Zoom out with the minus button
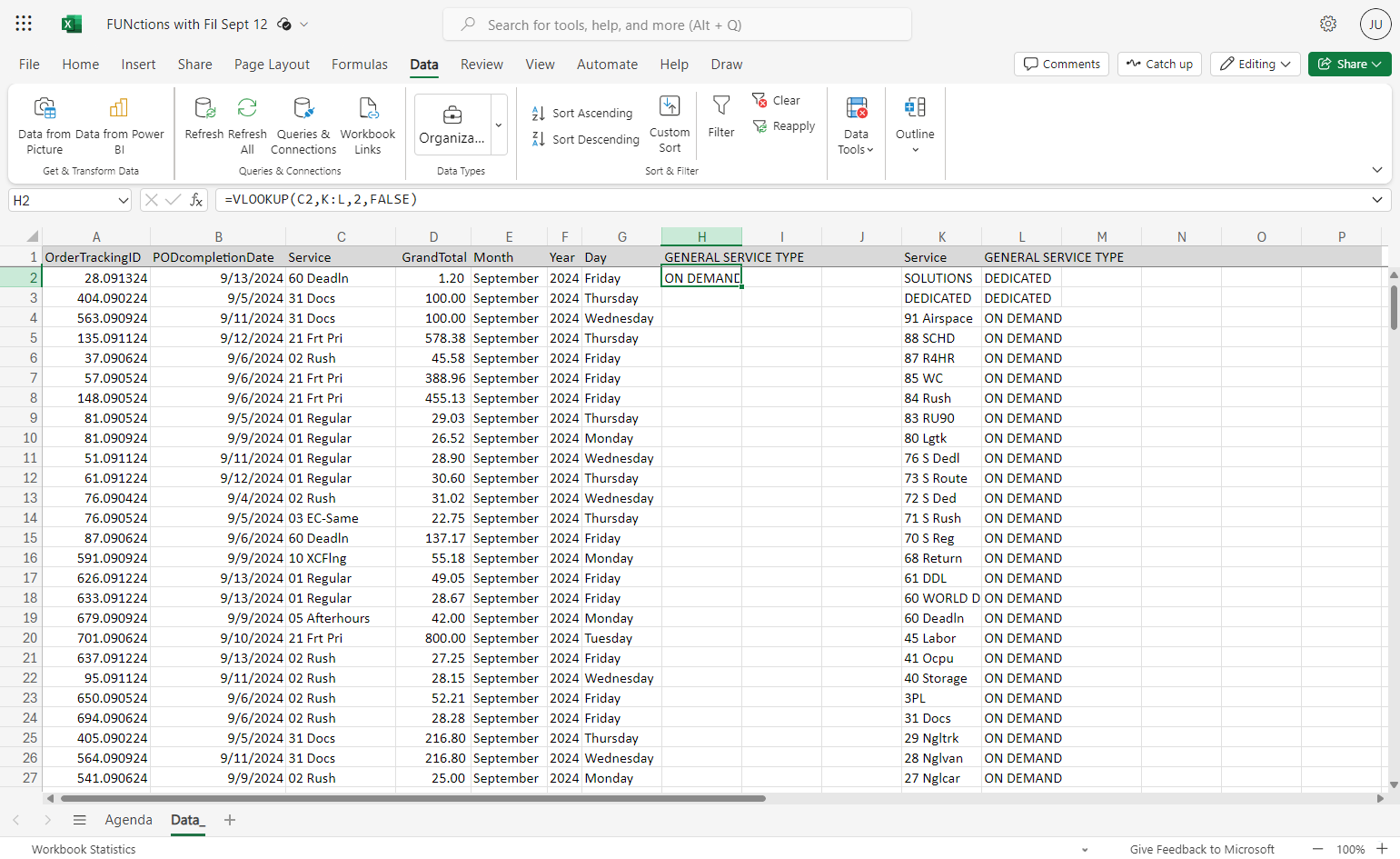This screenshot has height=859, width=1400. pos(1317,848)
